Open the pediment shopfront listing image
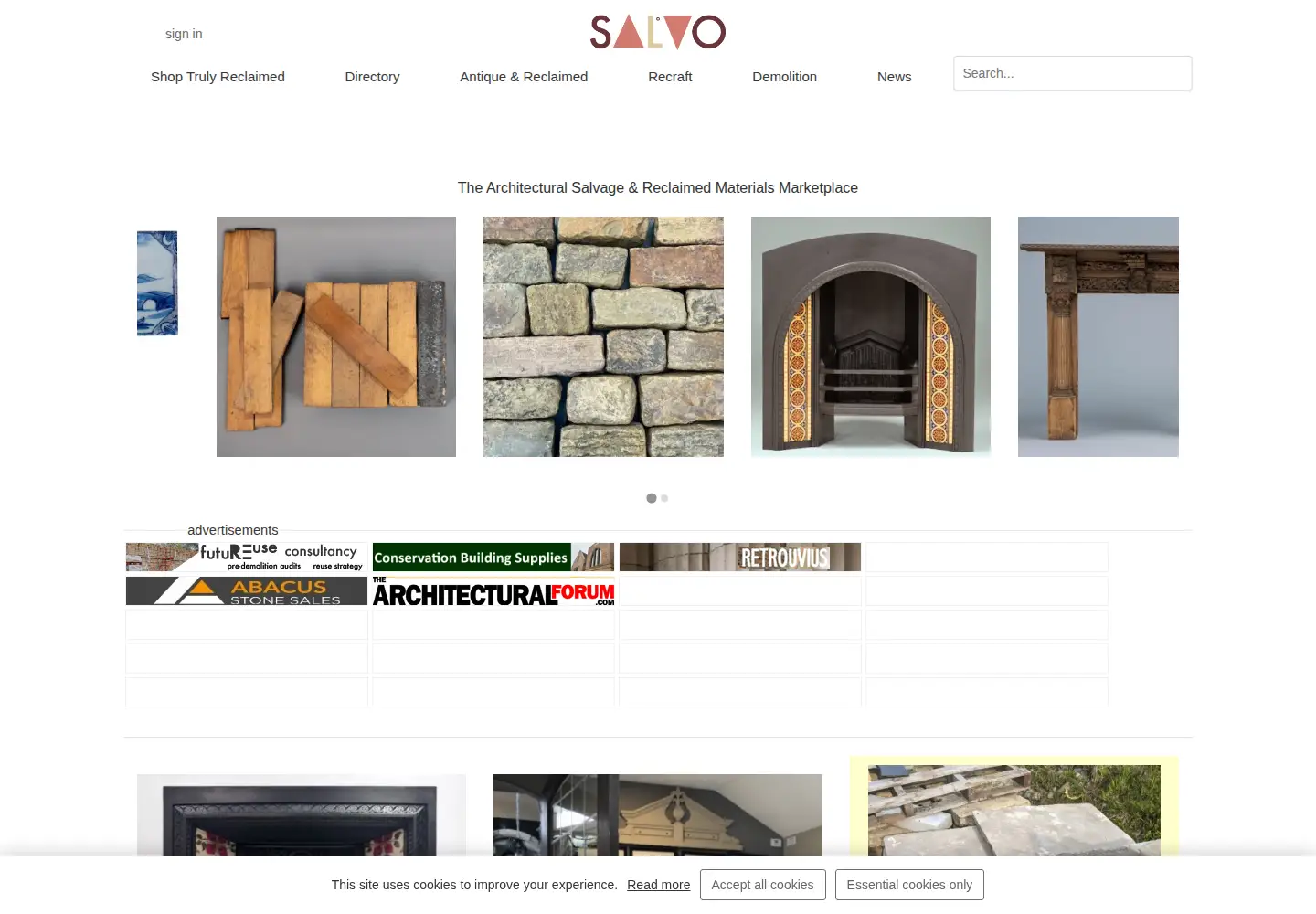 [658, 815]
